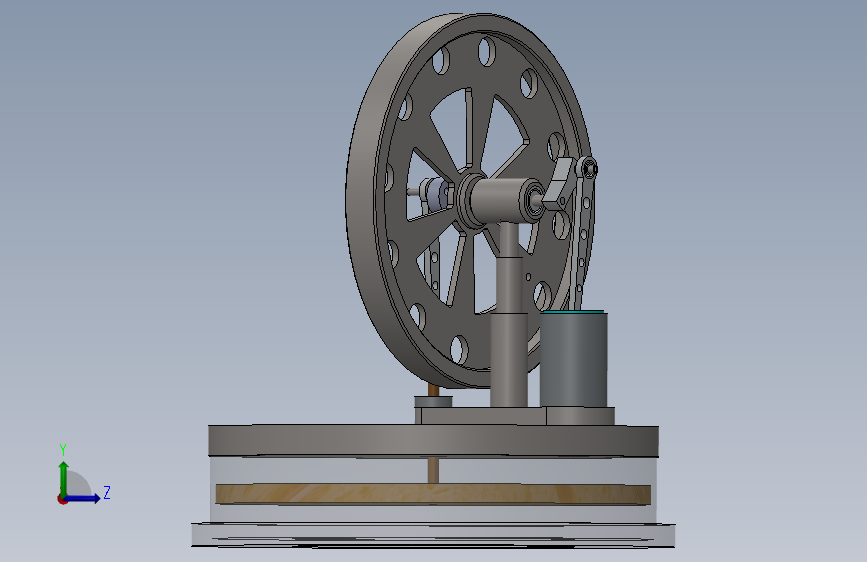Select the green Y axis arrow
This screenshot has height=562, width=867.
coord(63,479)
